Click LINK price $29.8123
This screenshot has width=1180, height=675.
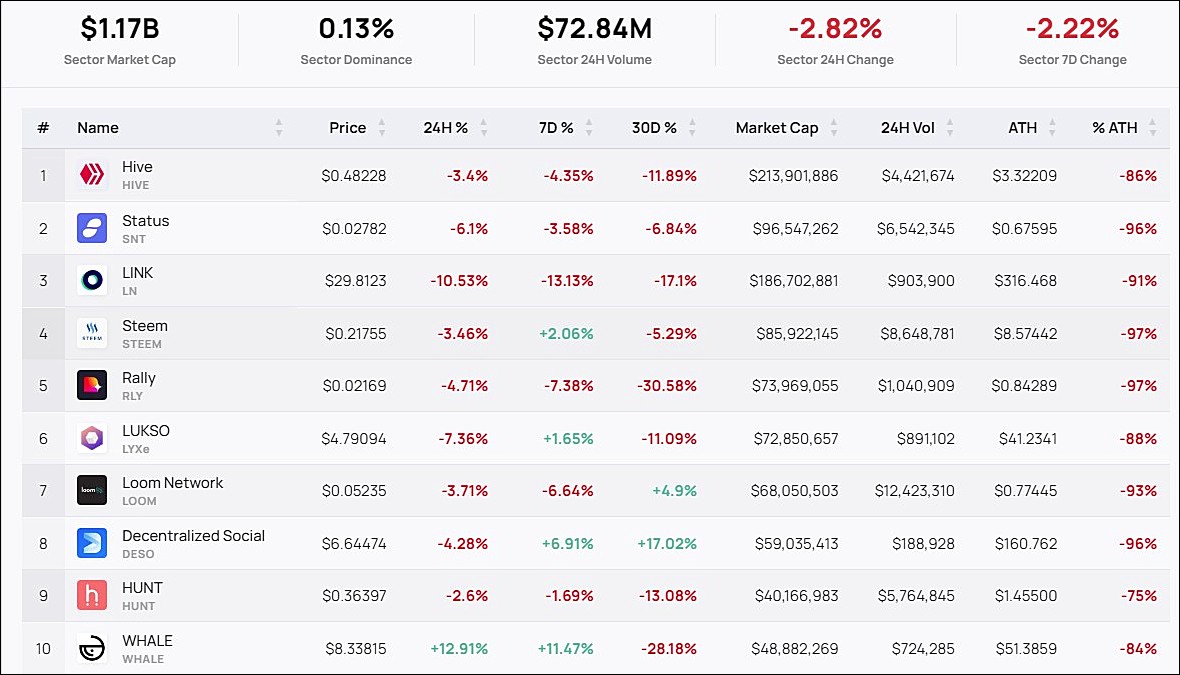(x=356, y=281)
